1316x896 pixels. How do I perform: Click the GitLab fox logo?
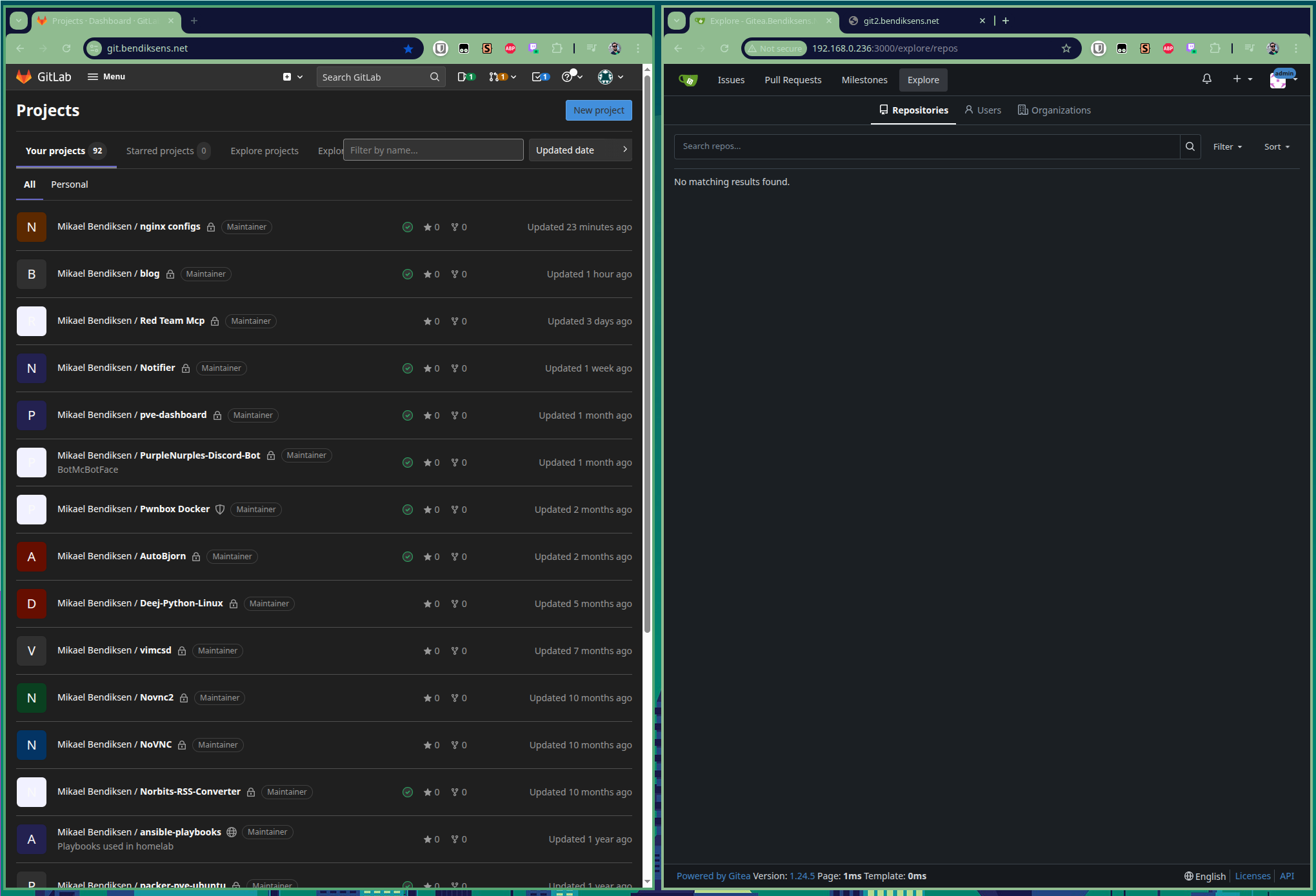click(24, 77)
